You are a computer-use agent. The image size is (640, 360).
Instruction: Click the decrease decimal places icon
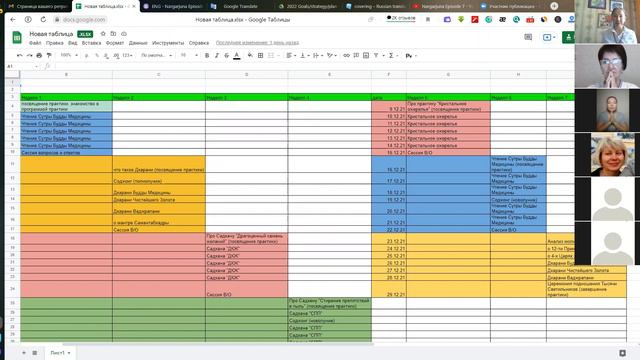(106, 56)
